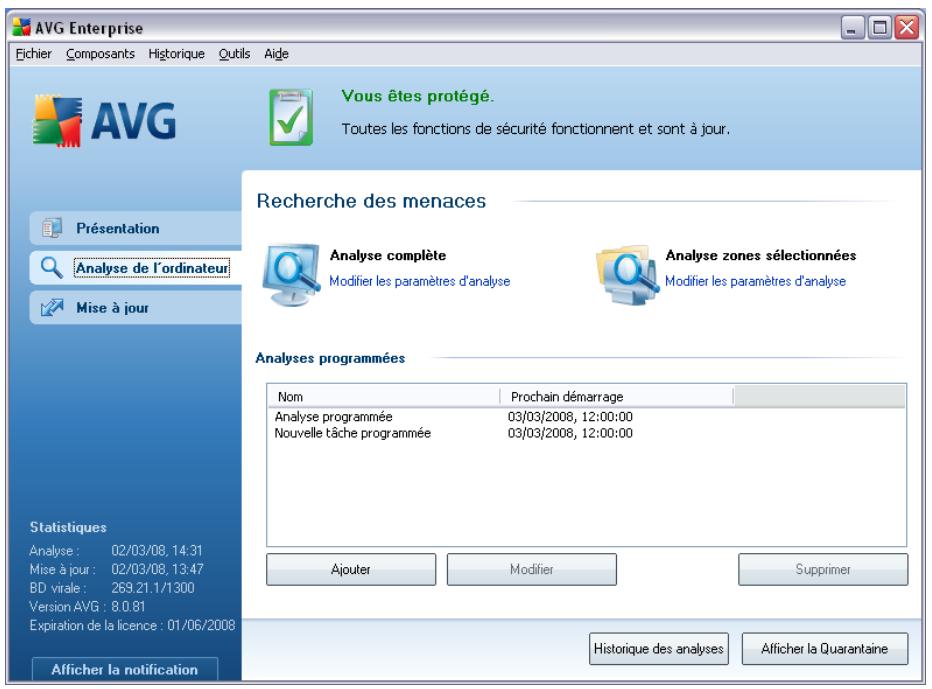This screenshot has height=689, width=932.
Task: Open the Composants menu
Action: (x=100, y=54)
